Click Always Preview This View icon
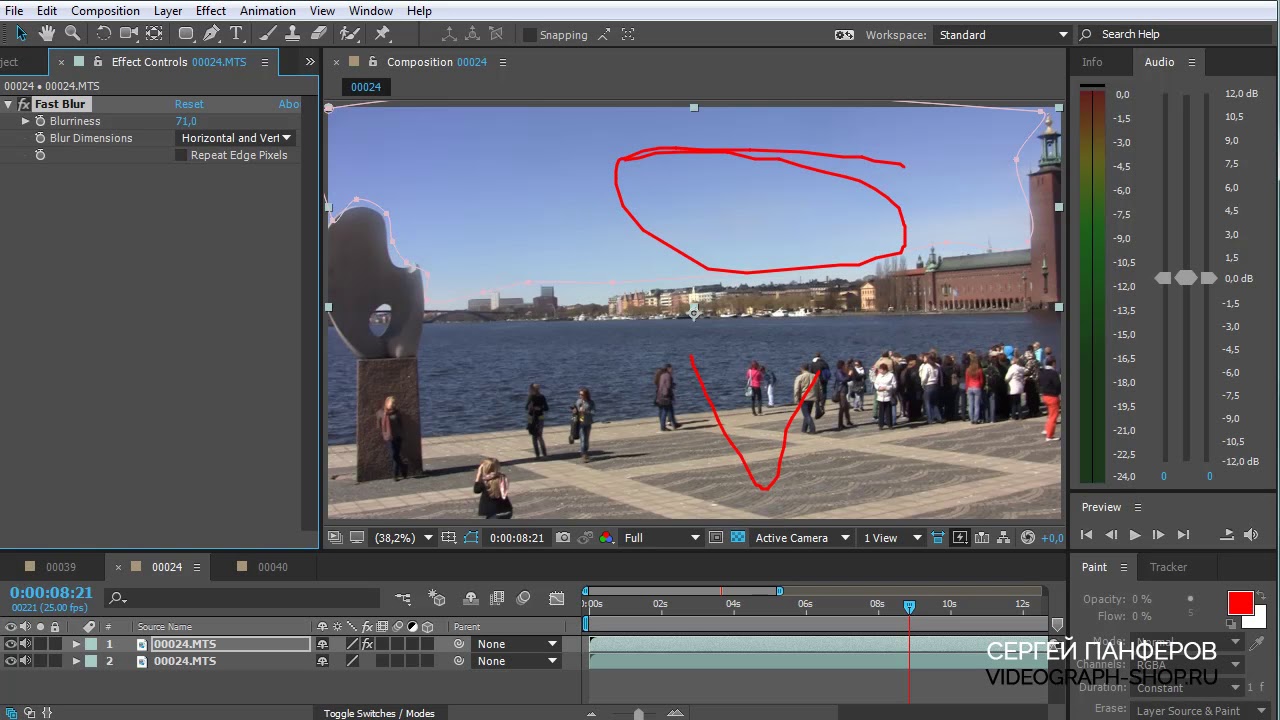The width and height of the screenshot is (1280, 720). [335, 538]
